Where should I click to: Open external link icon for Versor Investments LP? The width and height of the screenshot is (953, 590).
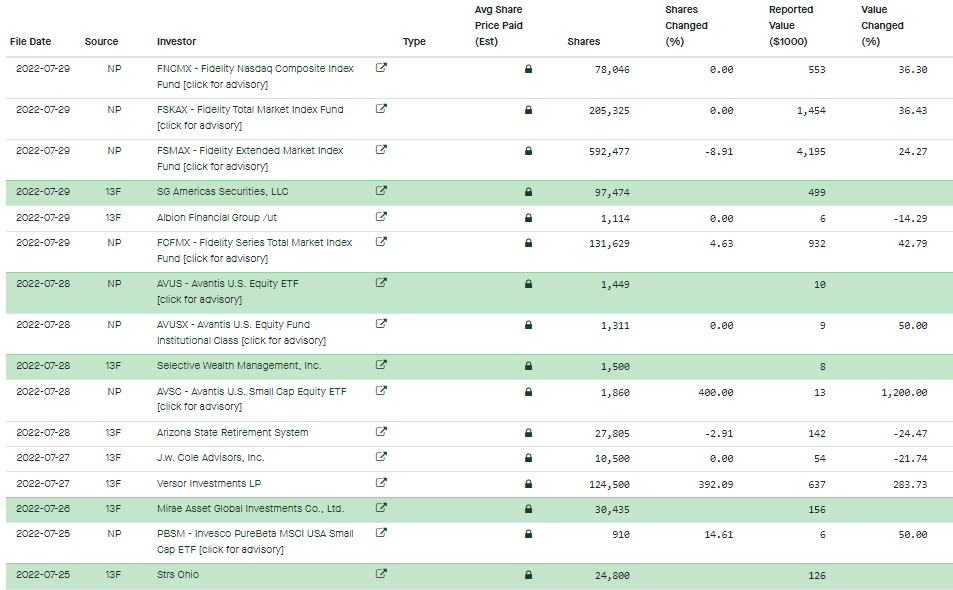381,482
